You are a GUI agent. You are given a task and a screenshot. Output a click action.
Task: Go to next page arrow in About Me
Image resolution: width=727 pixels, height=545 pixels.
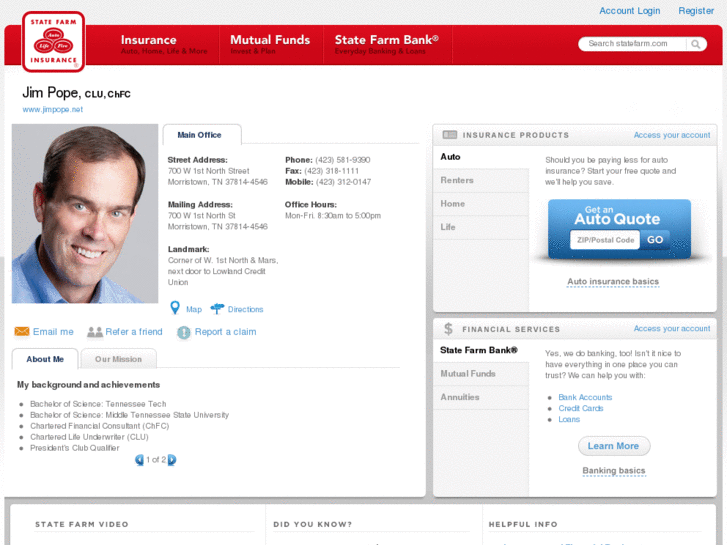pos(172,460)
